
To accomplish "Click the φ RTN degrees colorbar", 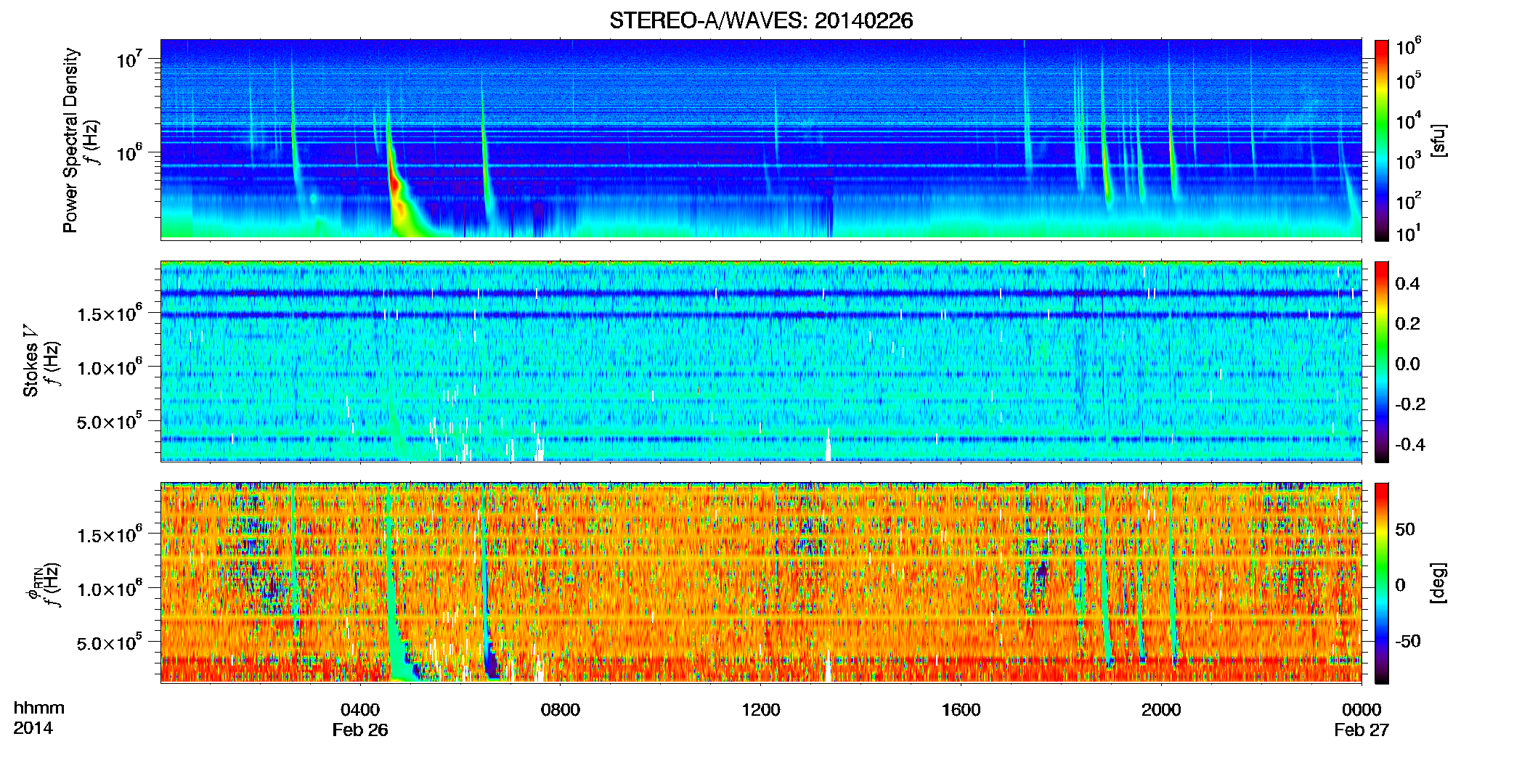I will coord(1382,583).
